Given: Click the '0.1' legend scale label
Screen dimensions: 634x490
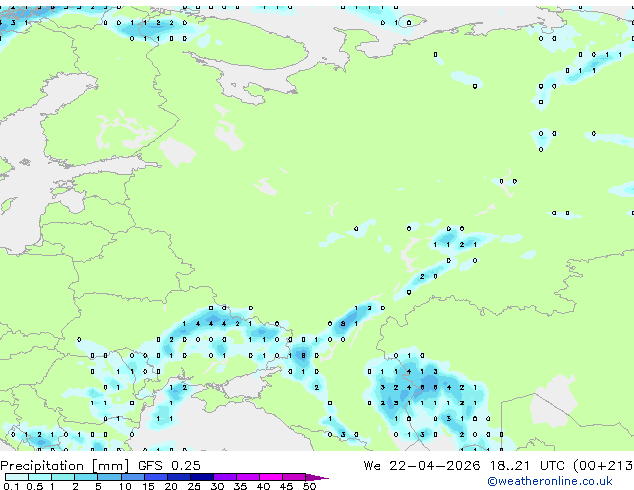Looking at the screenshot, I should [x=11, y=486].
